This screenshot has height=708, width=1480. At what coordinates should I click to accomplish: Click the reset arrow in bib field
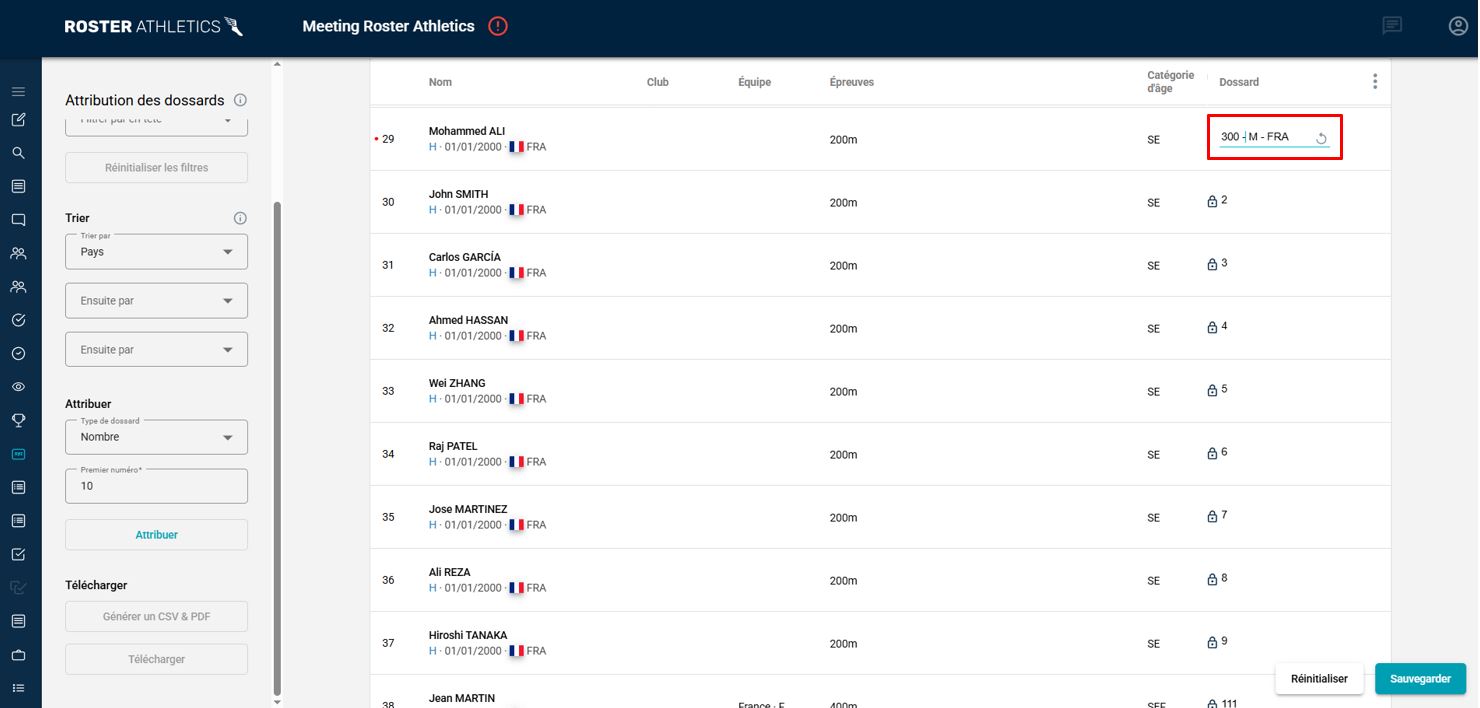1321,138
